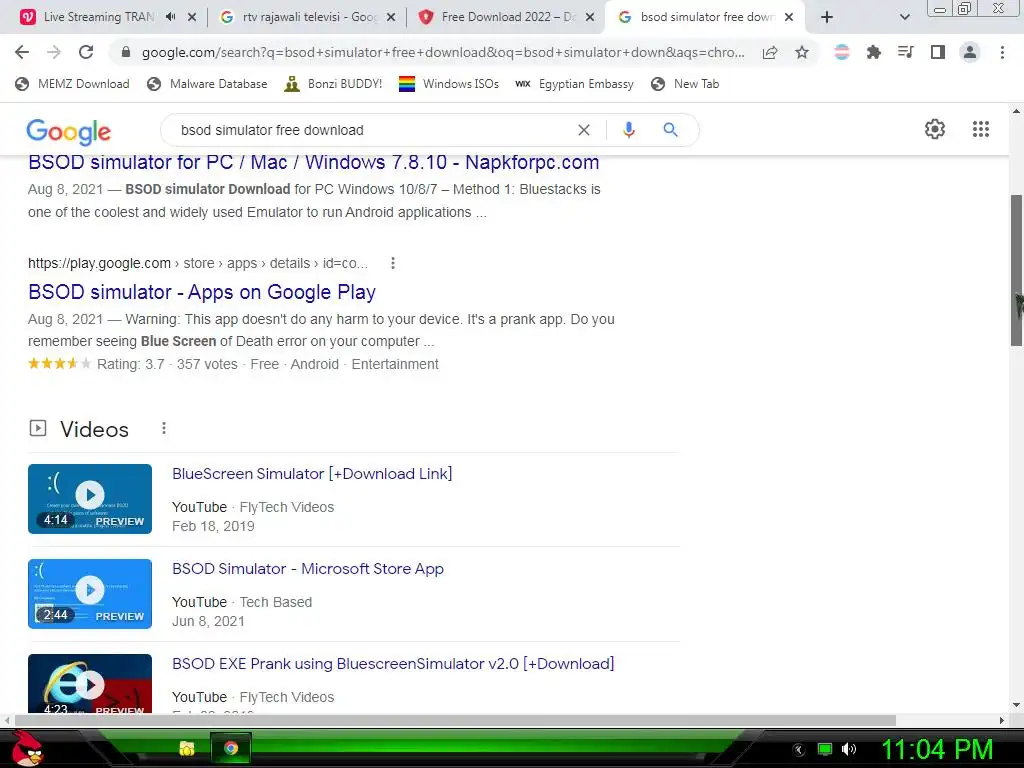The image size is (1024, 768).
Task: Open the Chrome profile avatar
Action: tap(970, 52)
